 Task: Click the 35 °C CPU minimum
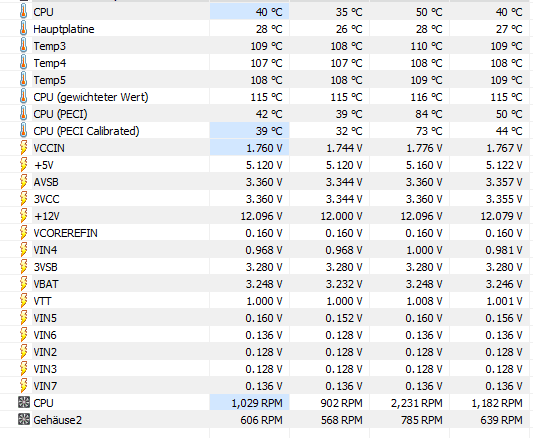pyautogui.click(x=349, y=12)
